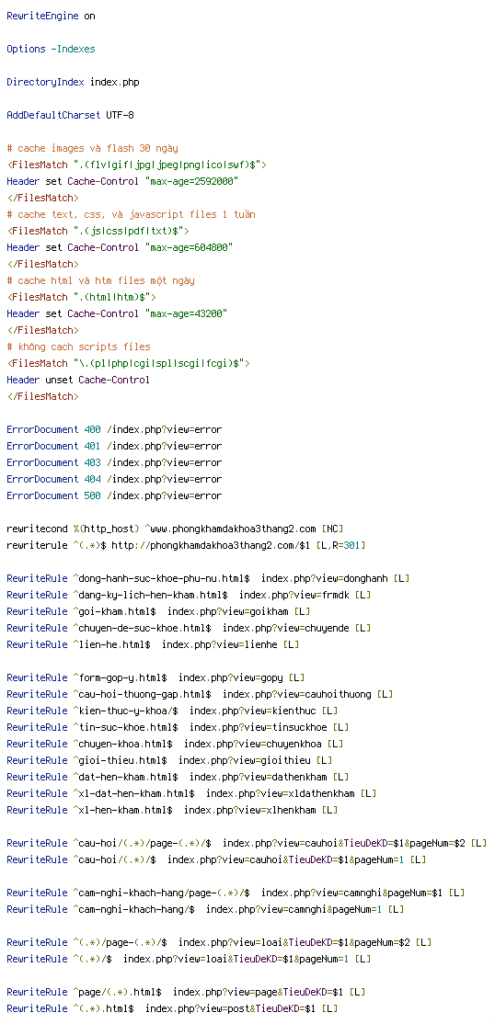This screenshot has height=1024, width=495.
Task: Click view=loai rule with pageNum=1
Action: (189, 959)
